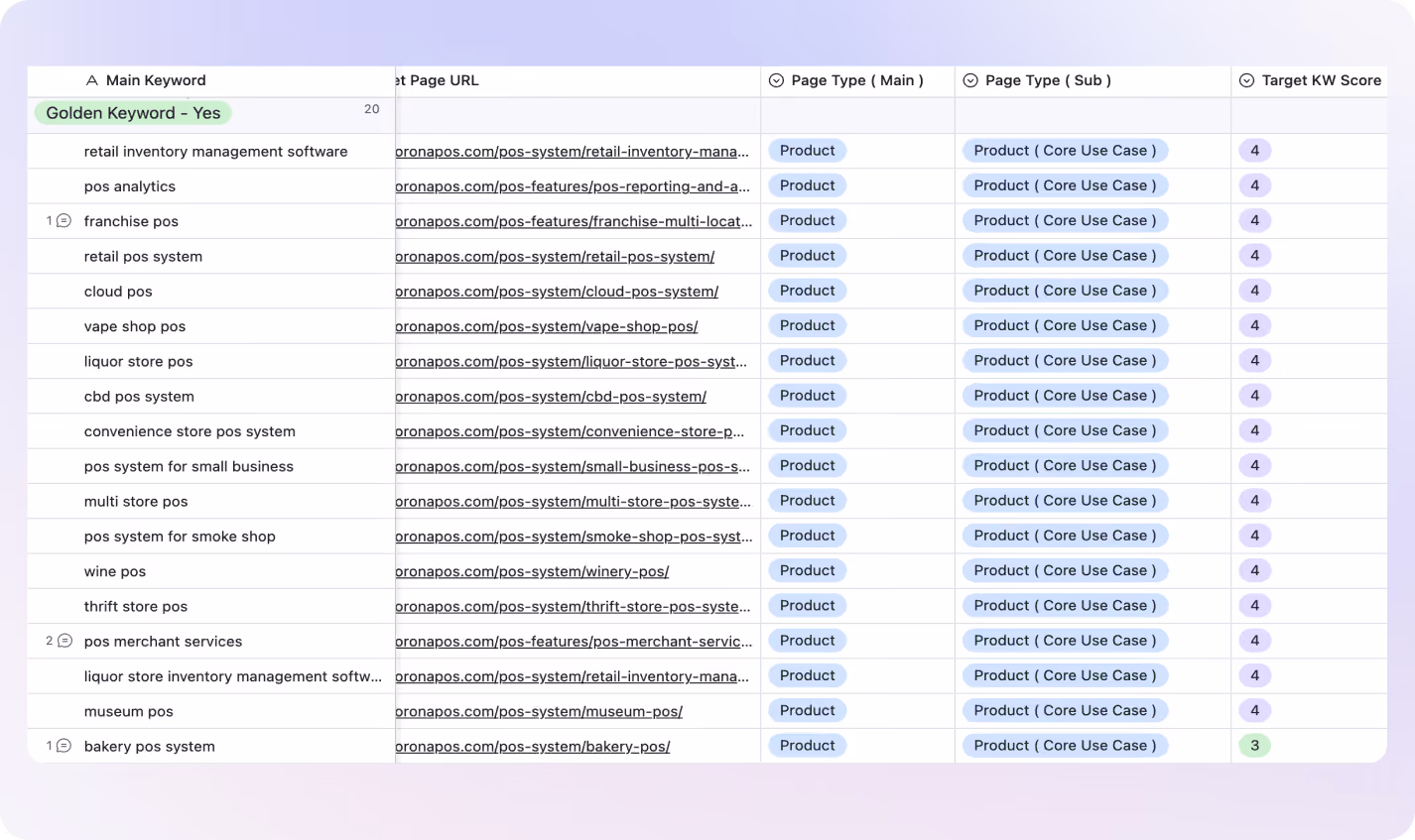Click green score 3 badge in bakery pos system row
Viewport: 1415px width, 840px height.
pos(1255,745)
